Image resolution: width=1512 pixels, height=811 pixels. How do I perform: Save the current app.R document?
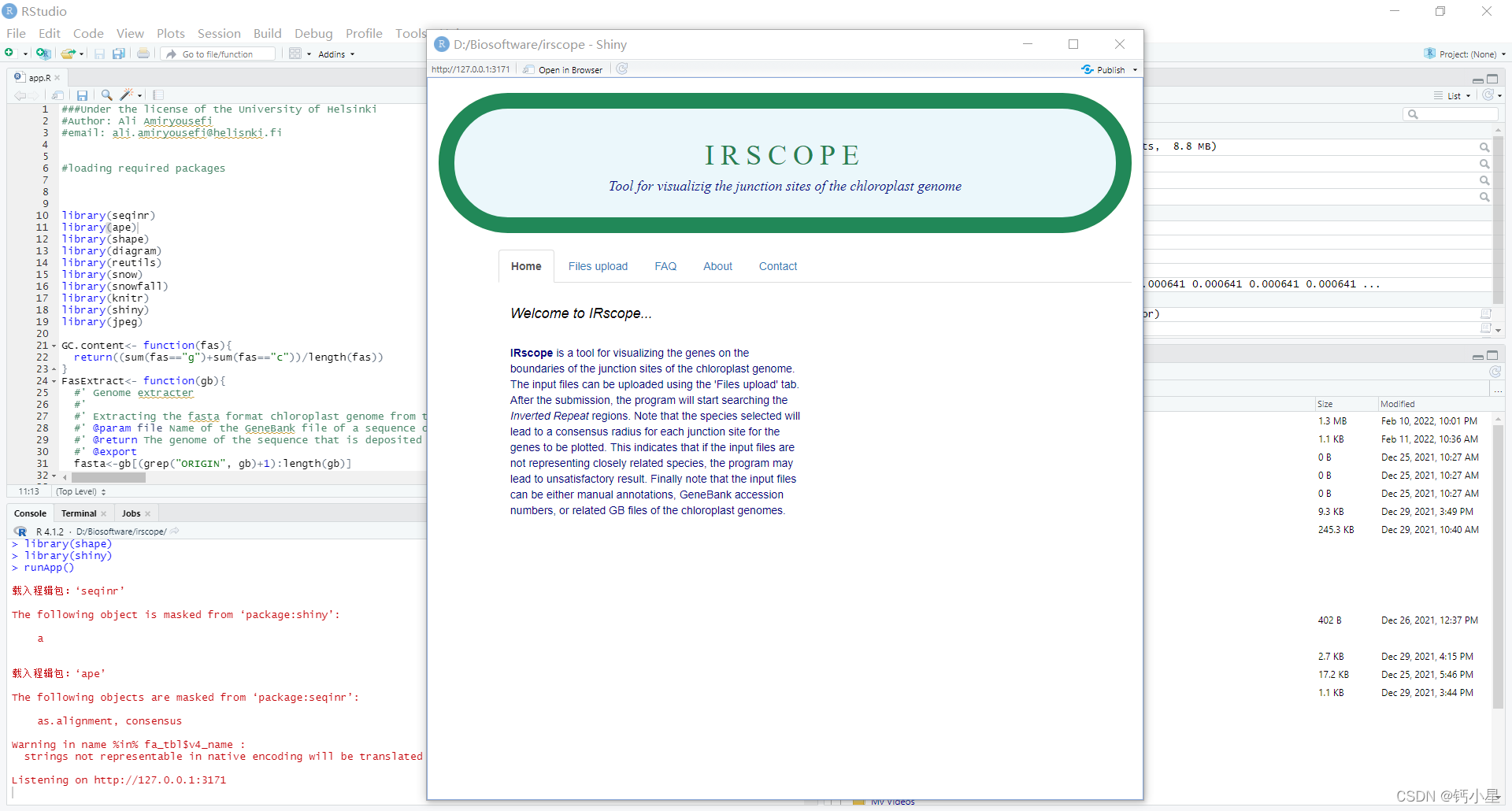(82, 94)
